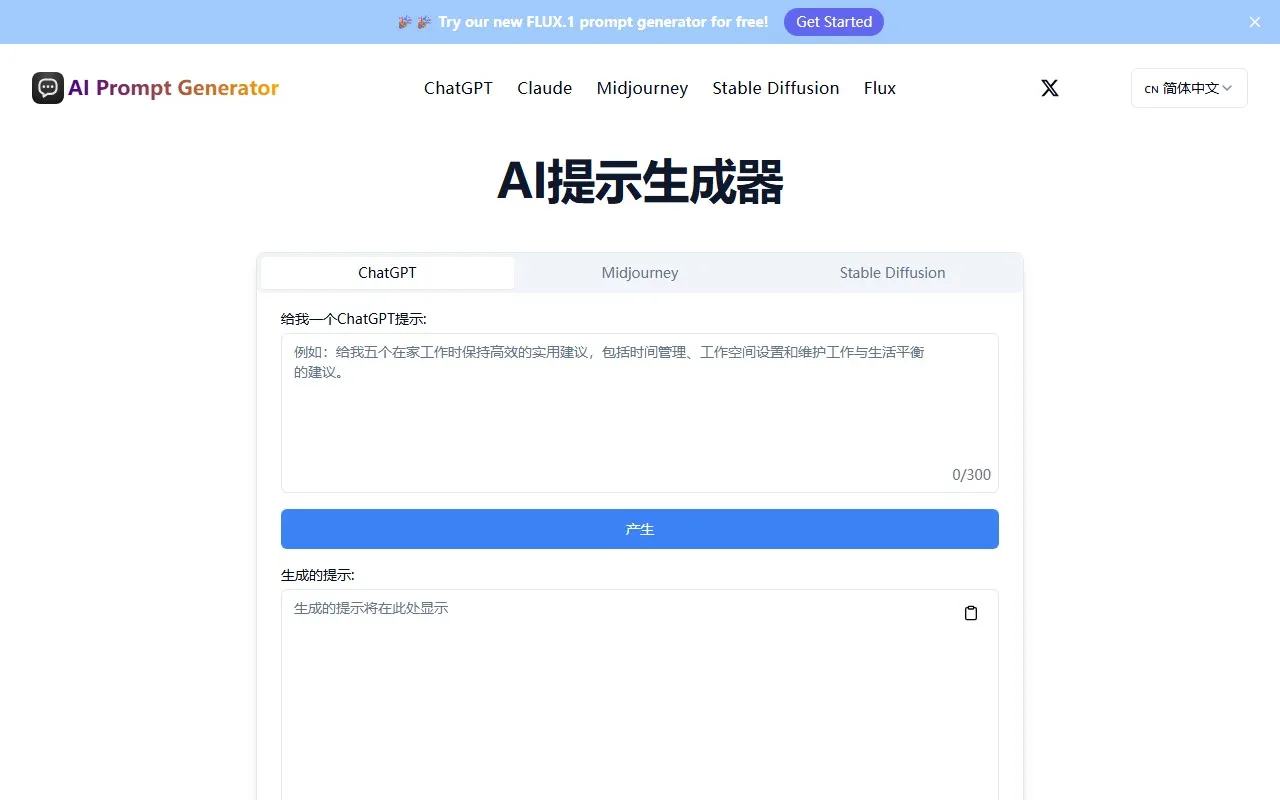Screen dimensions: 1280x800
Task: Click the generated prompt display area
Action: pos(620,690)
